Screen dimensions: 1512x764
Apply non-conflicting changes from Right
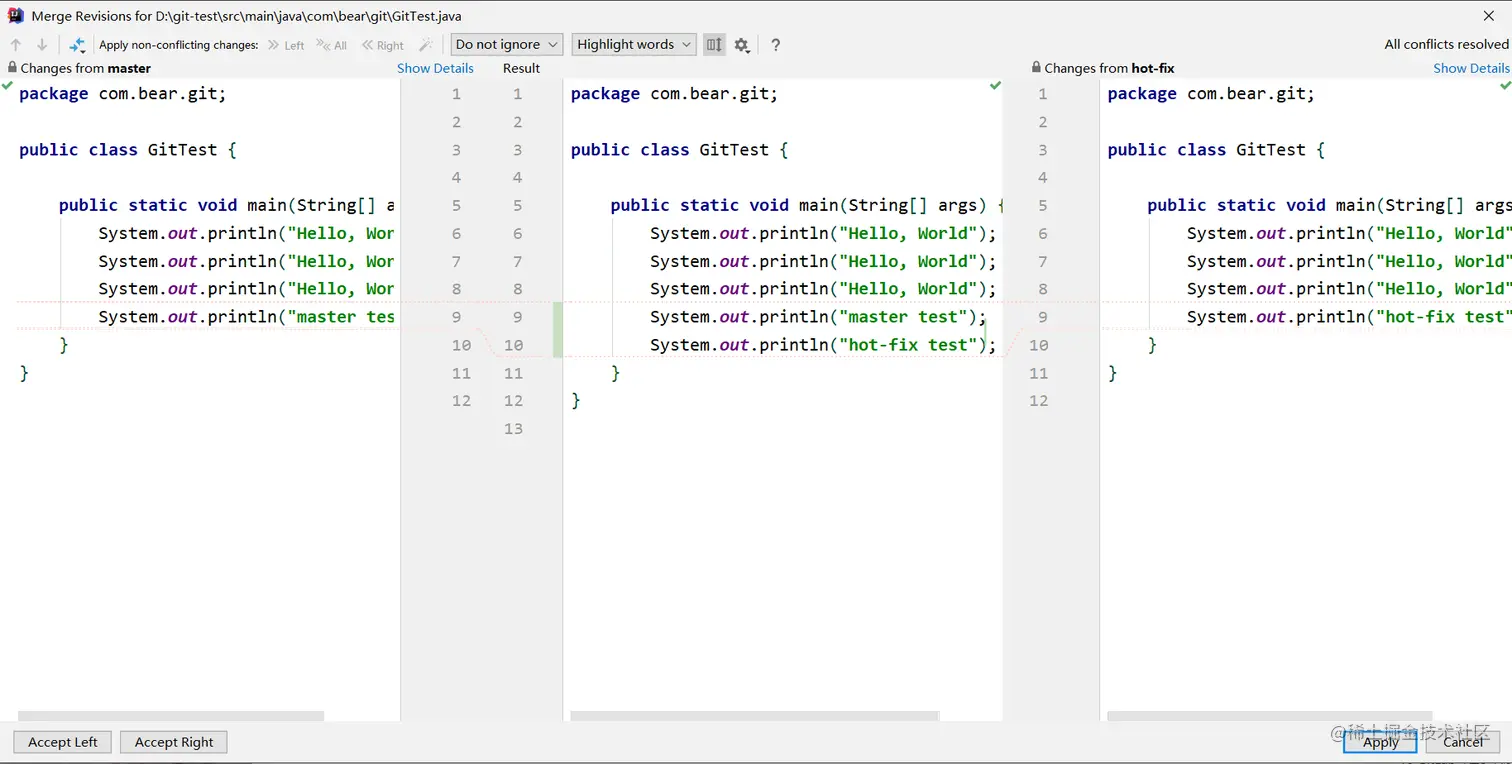(x=383, y=45)
